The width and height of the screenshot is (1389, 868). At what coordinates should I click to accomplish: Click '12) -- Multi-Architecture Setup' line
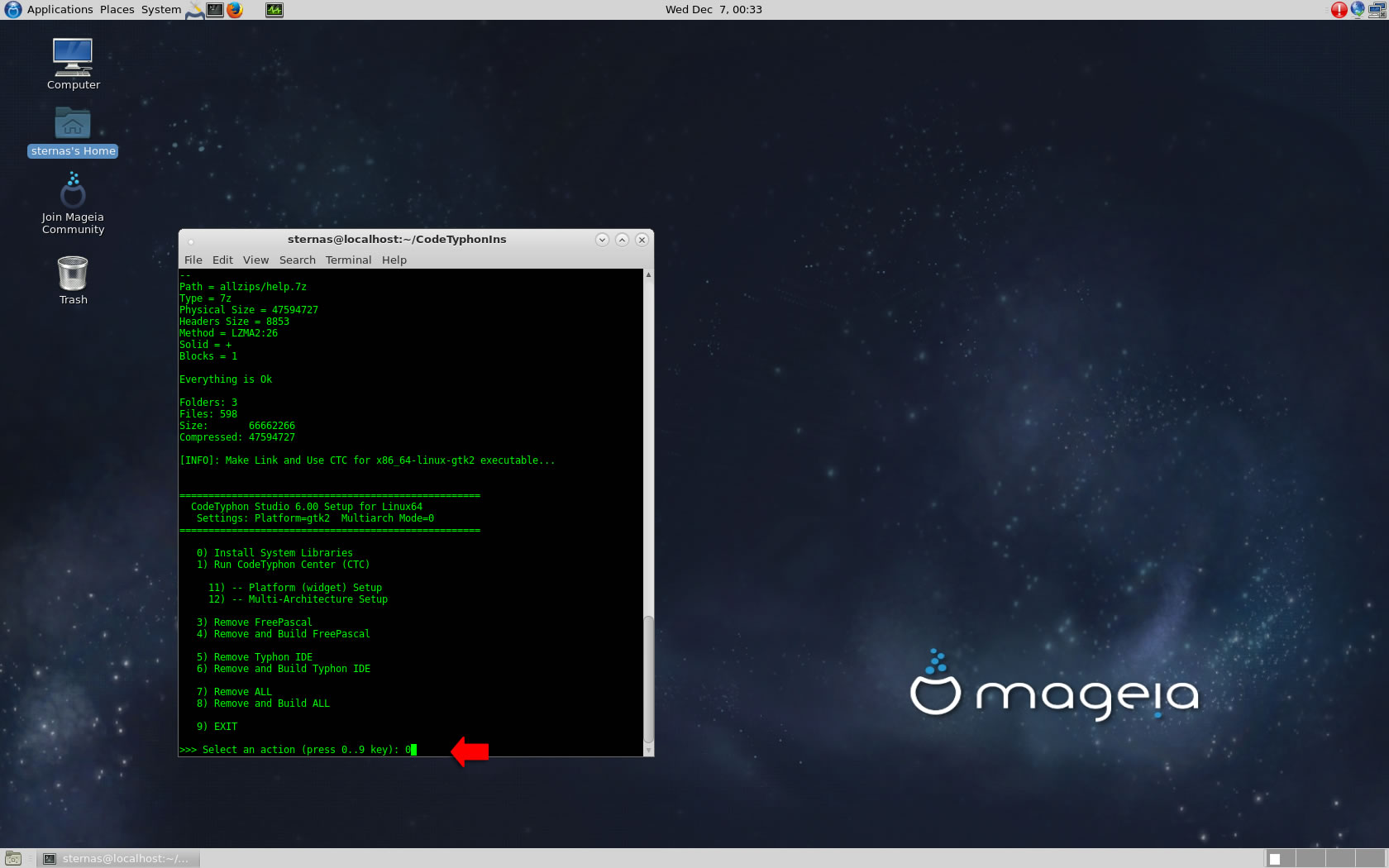pyautogui.click(x=298, y=599)
